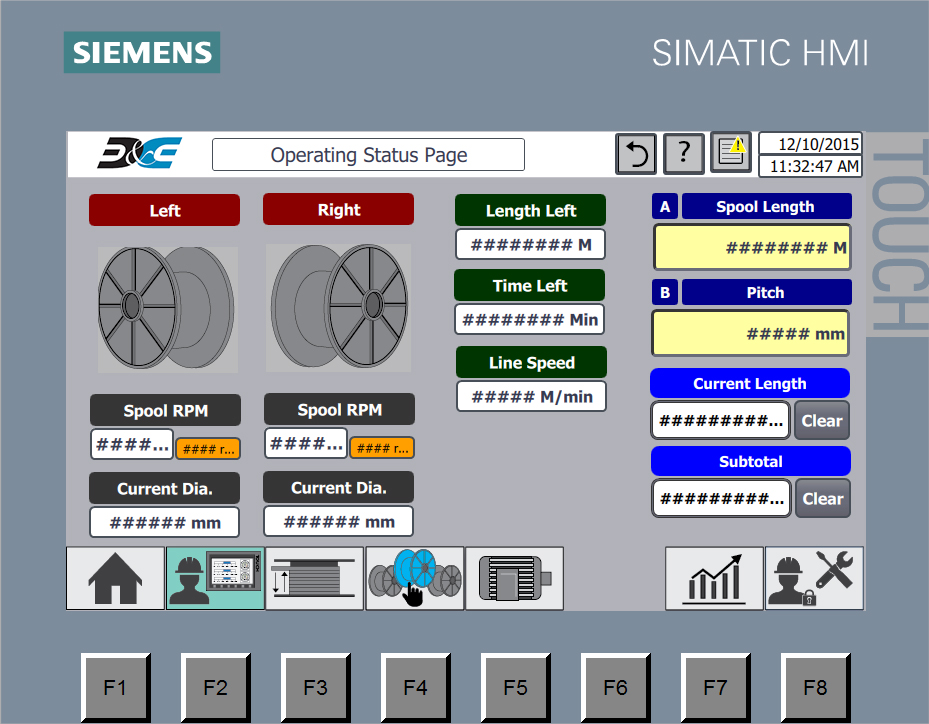Click the Subtotal value field

tap(721, 499)
